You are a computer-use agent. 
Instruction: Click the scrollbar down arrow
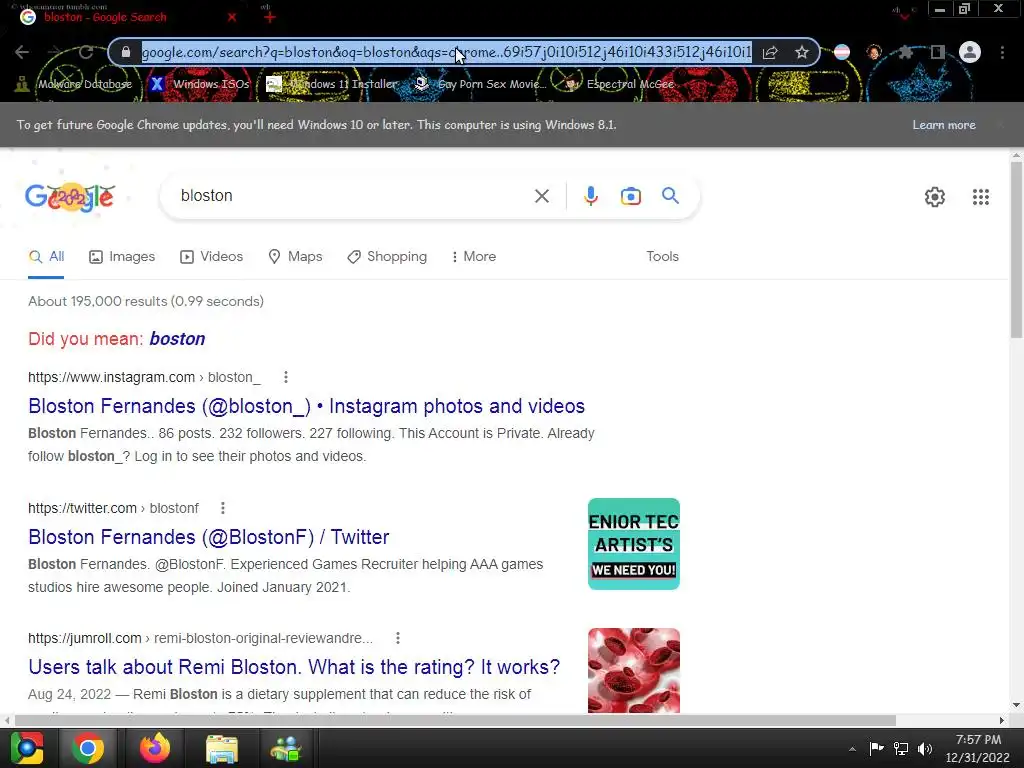tap(1016, 705)
